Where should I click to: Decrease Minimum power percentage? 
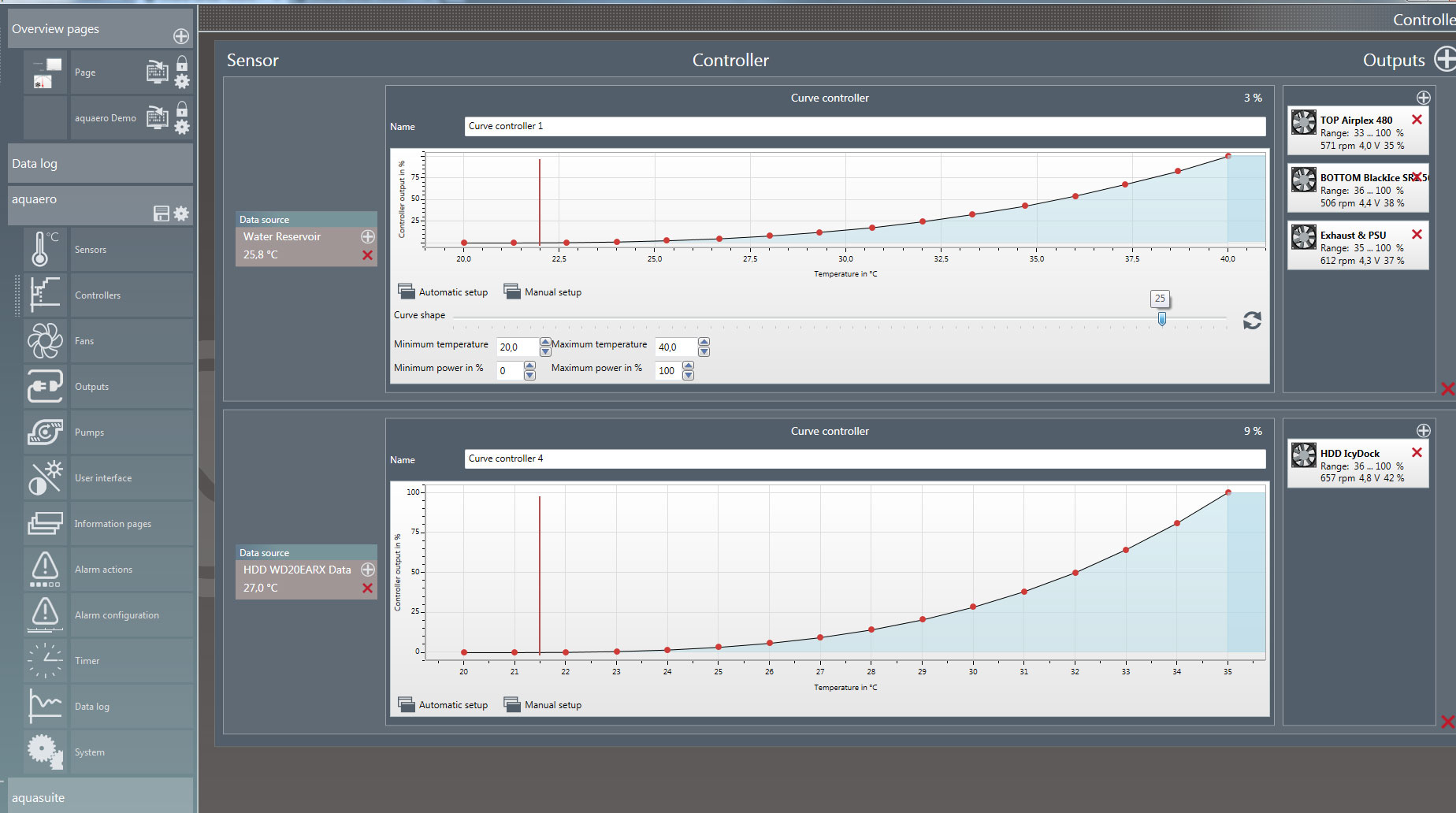(x=529, y=375)
